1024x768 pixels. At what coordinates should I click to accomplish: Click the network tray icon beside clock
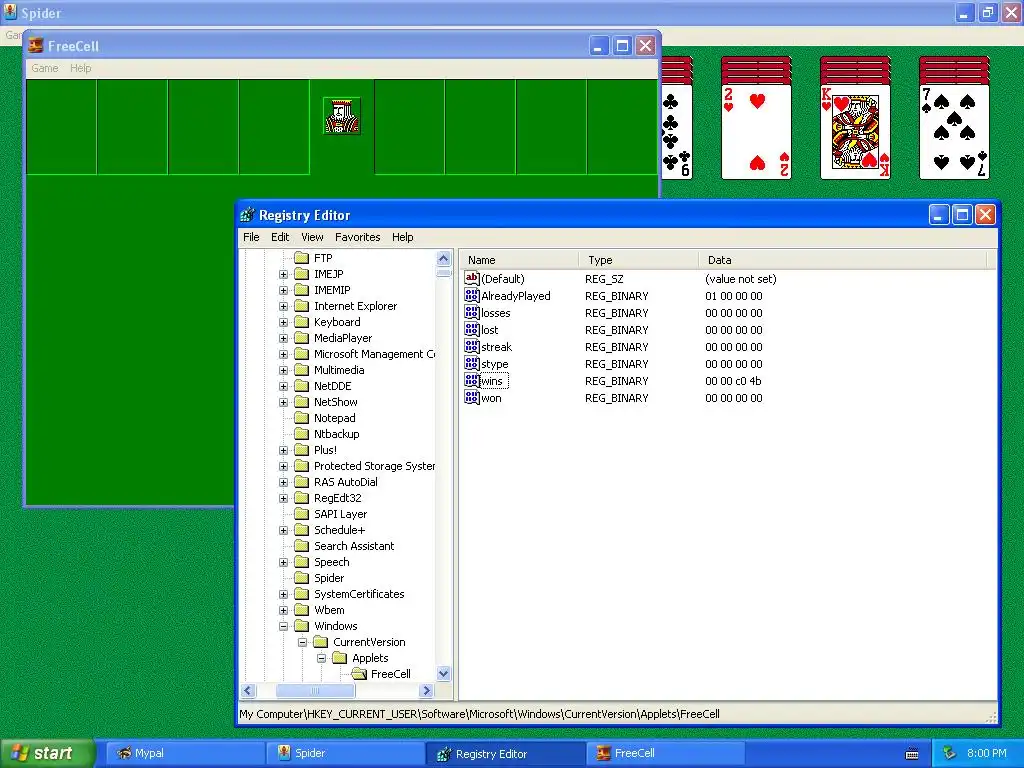[x=950, y=753]
